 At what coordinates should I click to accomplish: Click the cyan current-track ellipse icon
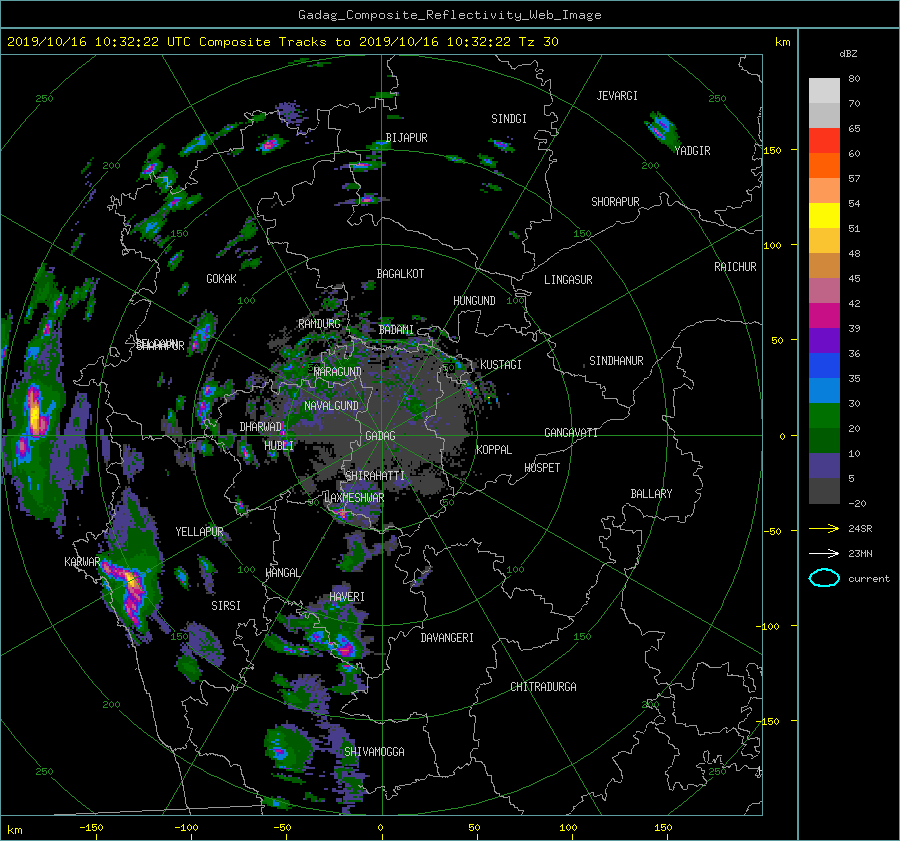pyautogui.click(x=824, y=578)
